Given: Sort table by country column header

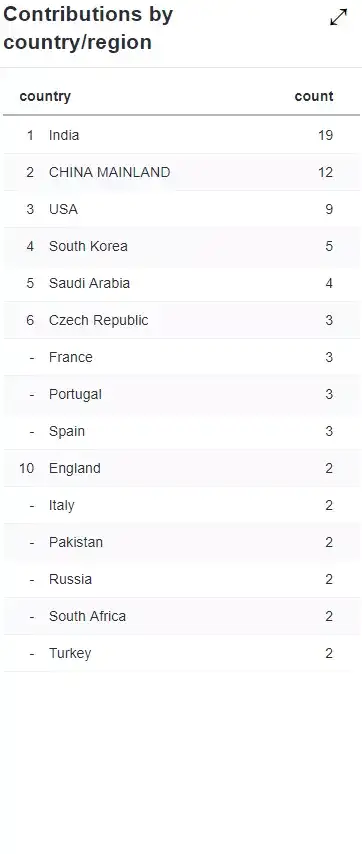Looking at the screenshot, I should point(45,96).
